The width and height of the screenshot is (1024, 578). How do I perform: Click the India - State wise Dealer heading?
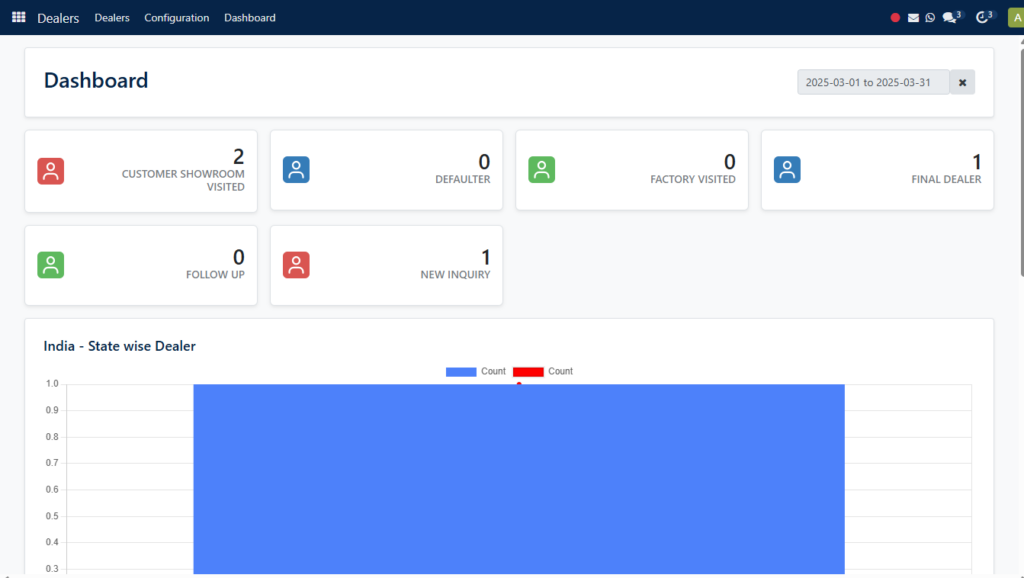coord(120,346)
